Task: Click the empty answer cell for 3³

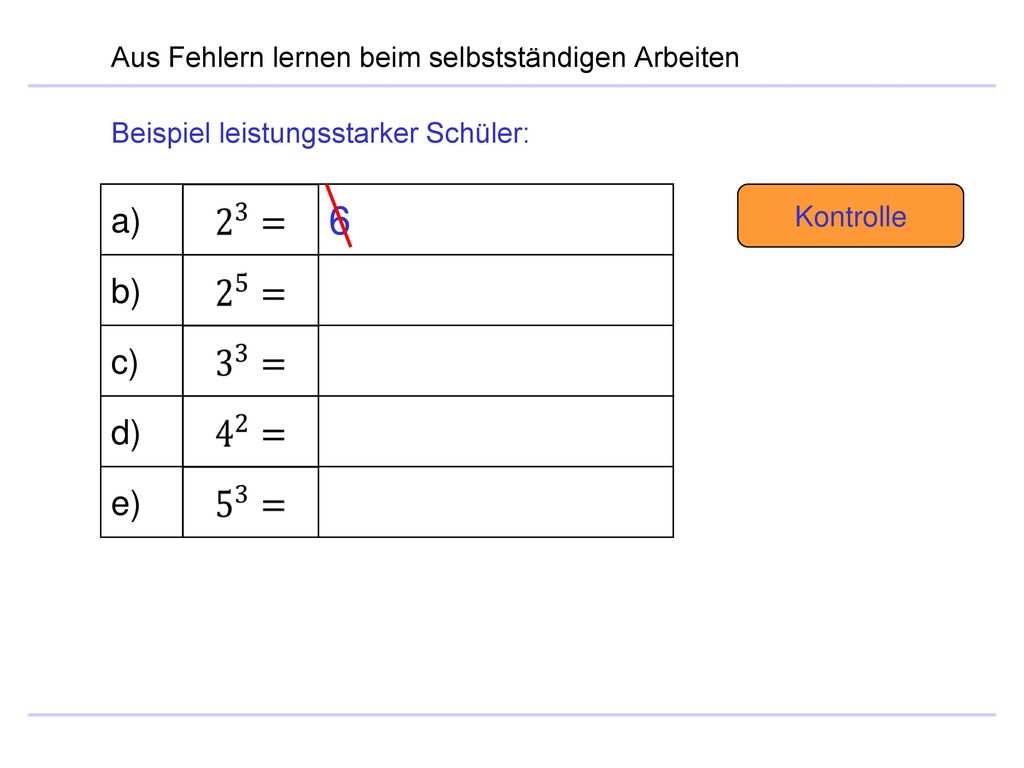Action: pyautogui.click(x=496, y=360)
